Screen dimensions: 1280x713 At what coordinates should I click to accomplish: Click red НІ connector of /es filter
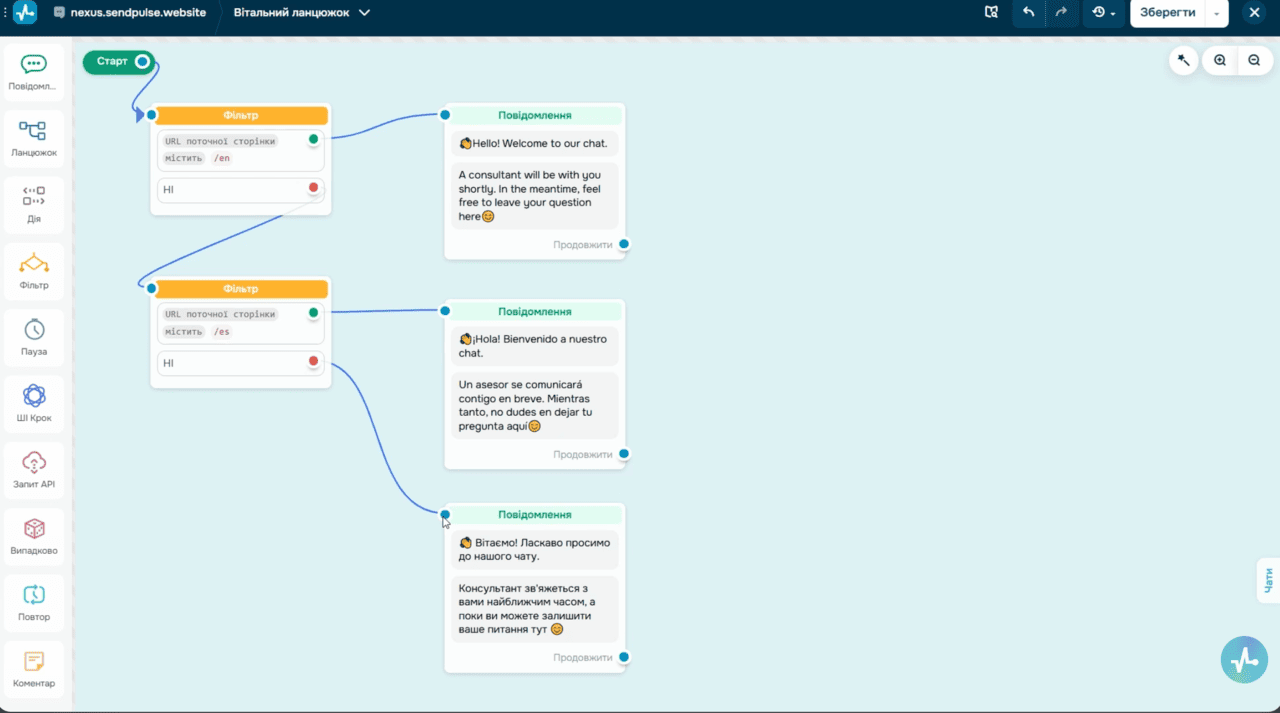pyautogui.click(x=314, y=361)
